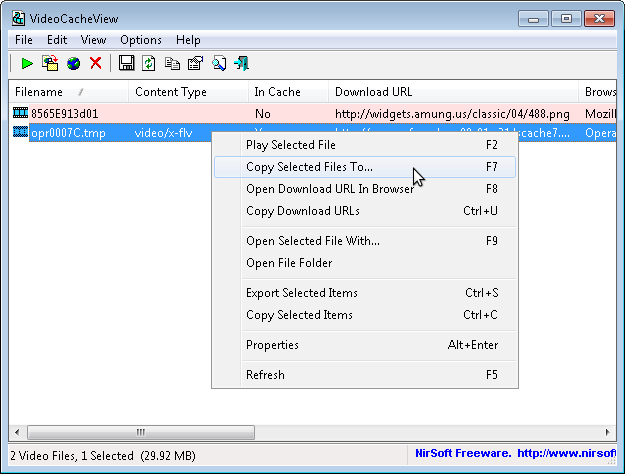The height and width of the screenshot is (474, 625).
Task: Choose Copy Selected Items context entry
Action: coord(365,315)
